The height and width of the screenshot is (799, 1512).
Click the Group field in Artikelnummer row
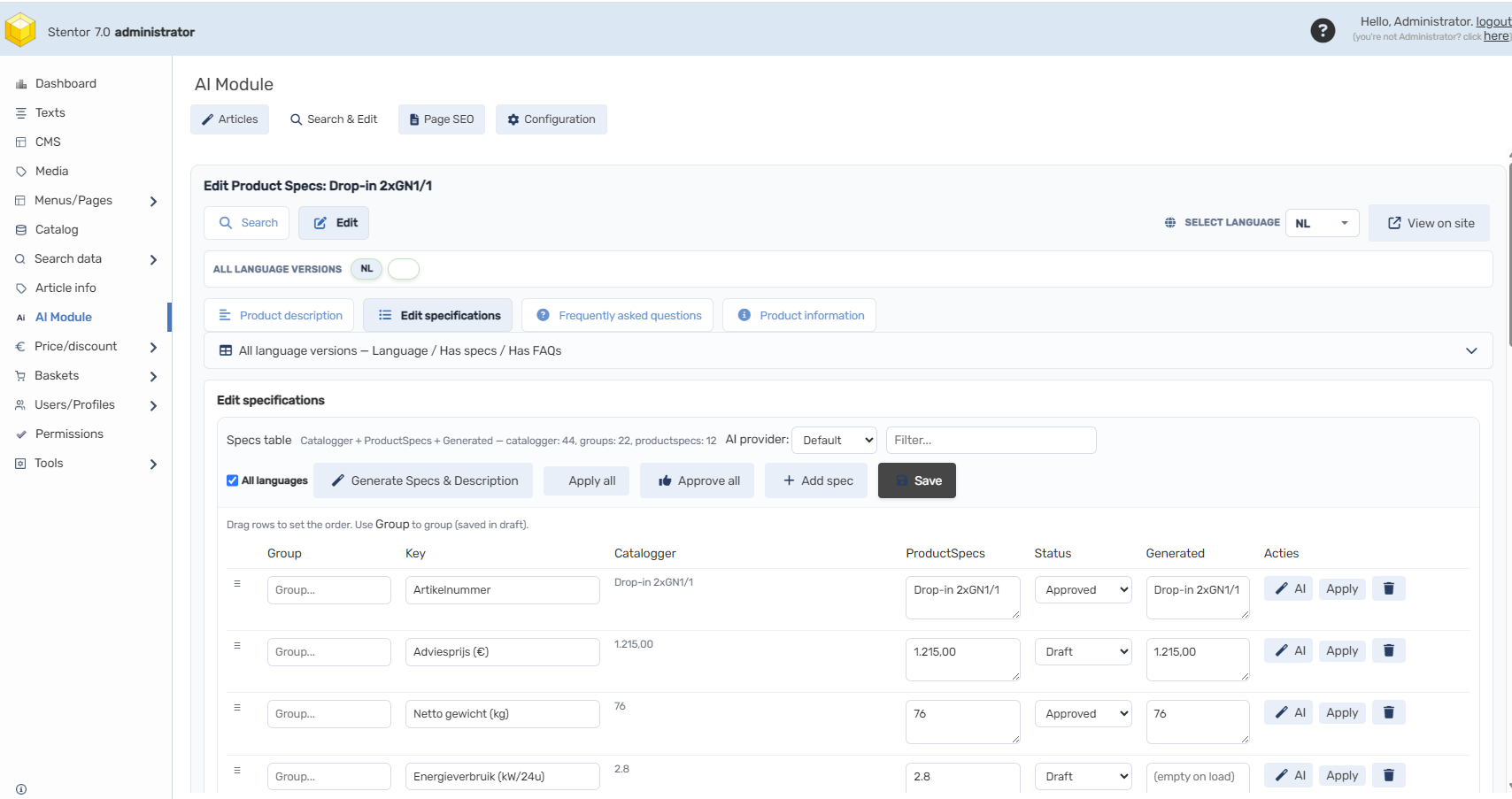329,590
